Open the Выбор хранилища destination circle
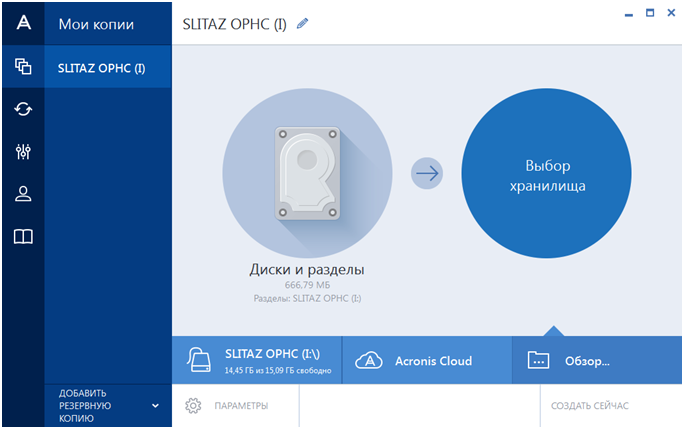The width and height of the screenshot is (684, 429). click(x=547, y=173)
